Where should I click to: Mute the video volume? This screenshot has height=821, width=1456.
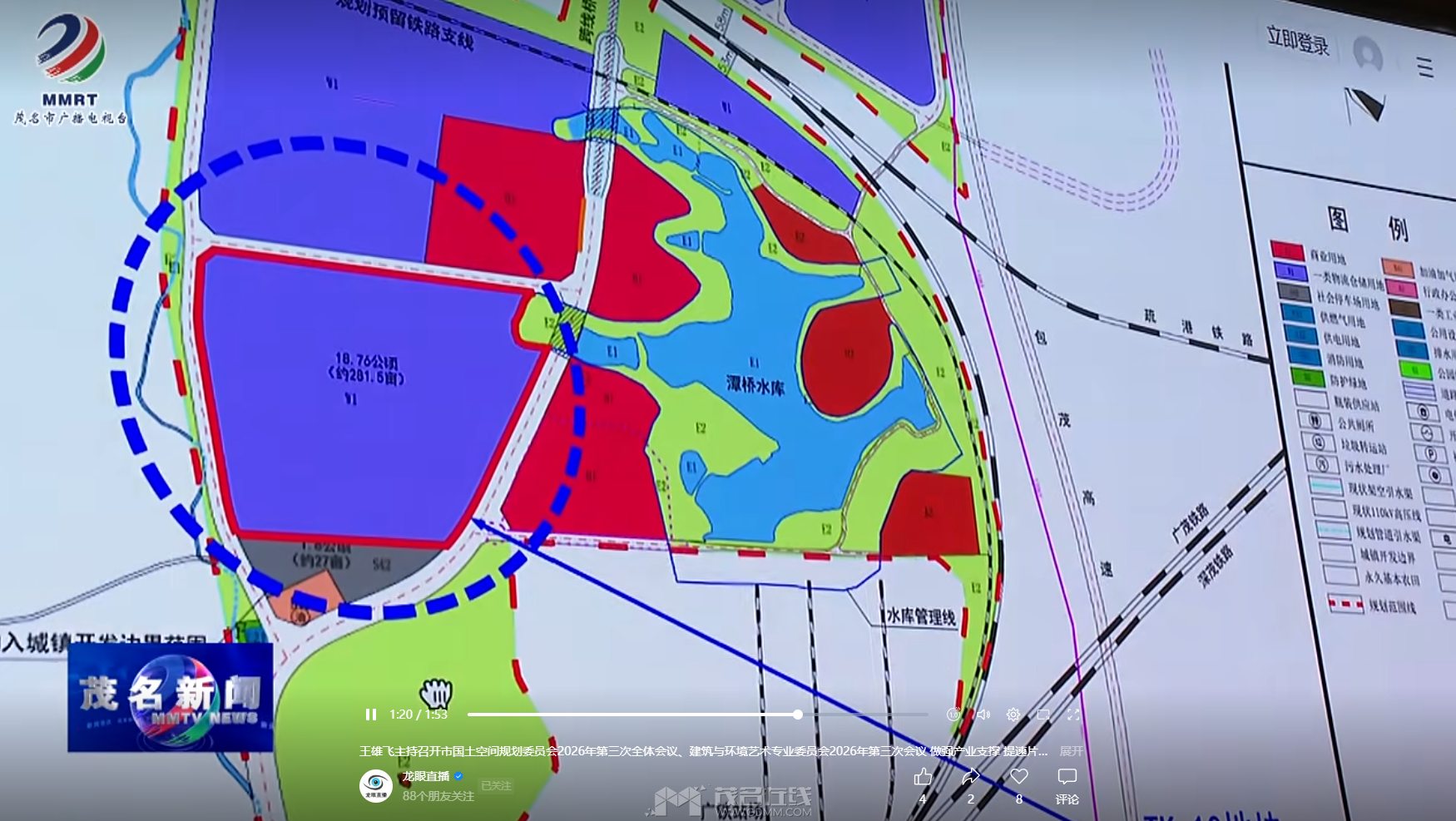pyautogui.click(x=983, y=715)
